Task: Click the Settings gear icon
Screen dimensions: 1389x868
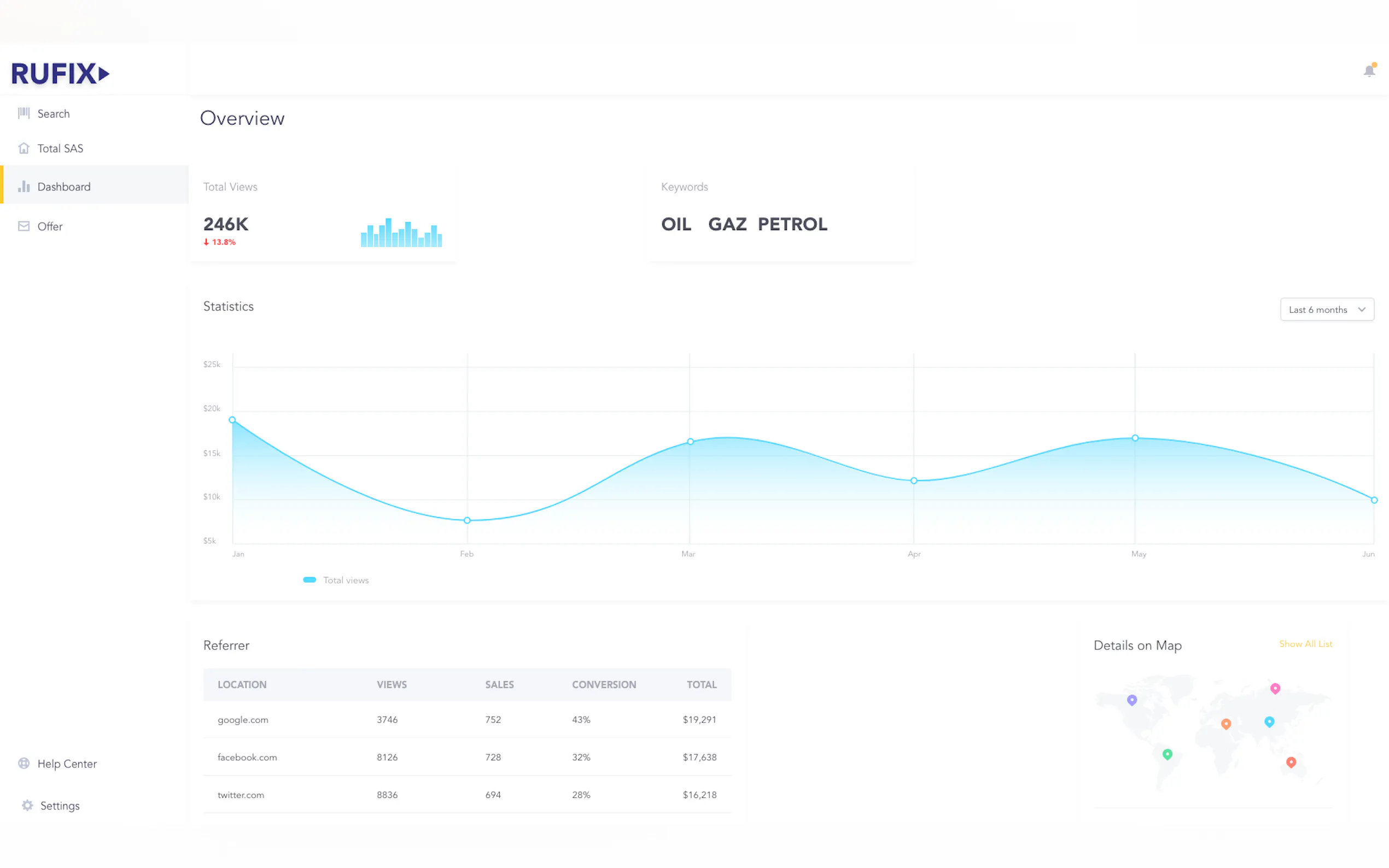Action: (27, 806)
